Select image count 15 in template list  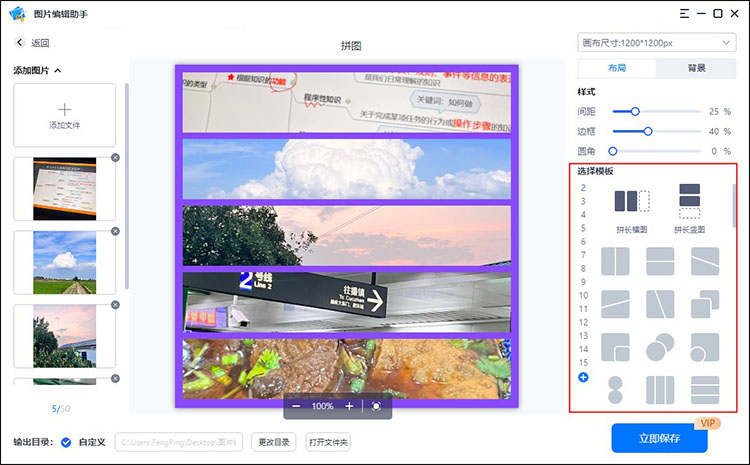click(x=583, y=362)
